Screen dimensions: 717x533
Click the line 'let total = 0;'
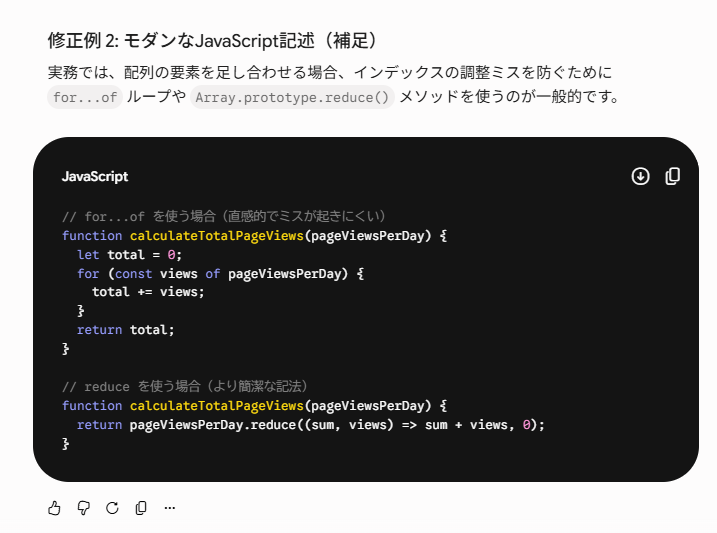tap(129, 255)
